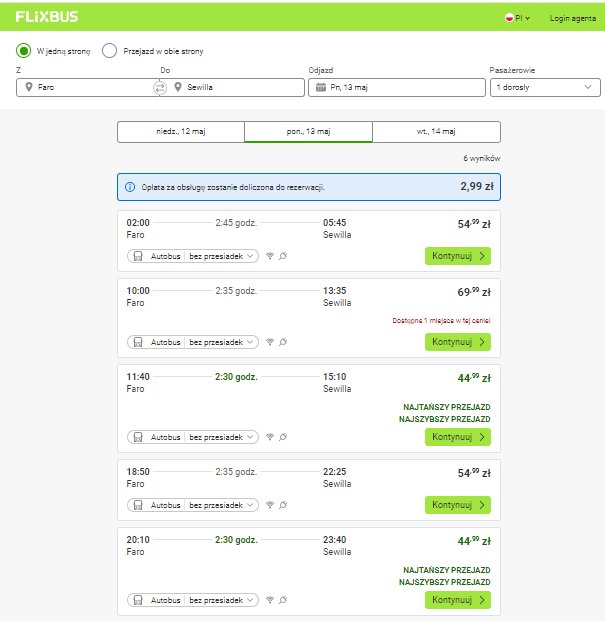Viewport: 605px width, 621px height.
Task: Click the 2,99 zł service fee amount
Action: coord(477,187)
